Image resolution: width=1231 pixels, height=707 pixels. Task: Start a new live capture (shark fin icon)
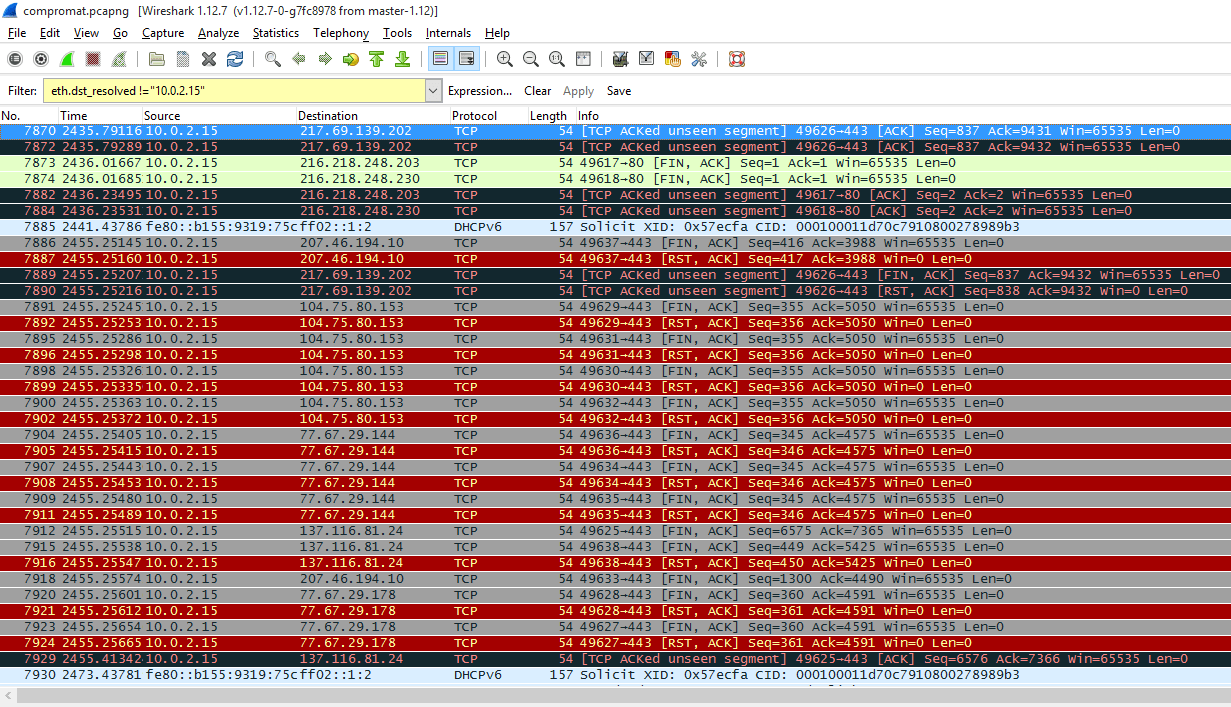point(67,59)
